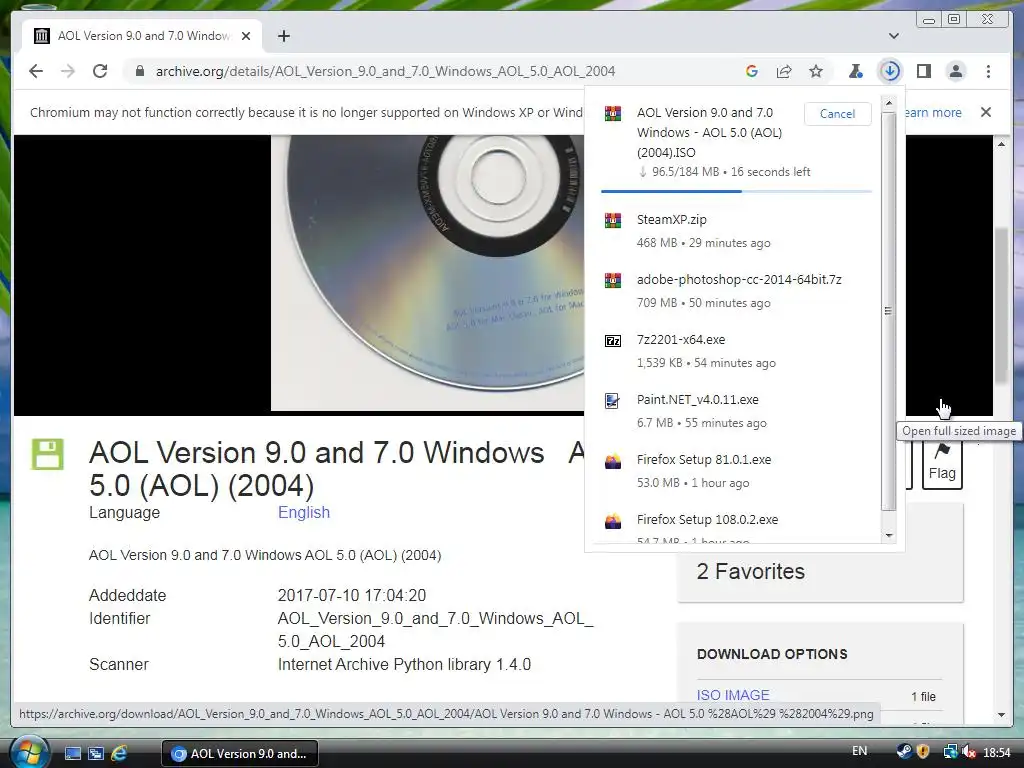This screenshot has height=768, width=1024.
Task: Launch Internet Explorer from quick launch
Action: click(x=120, y=753)
